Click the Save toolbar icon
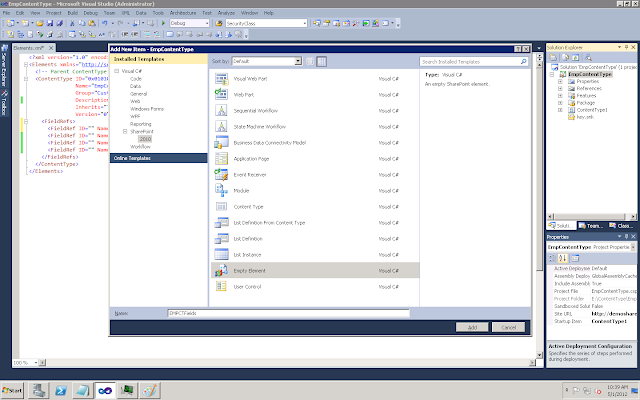 coord(50,23)
